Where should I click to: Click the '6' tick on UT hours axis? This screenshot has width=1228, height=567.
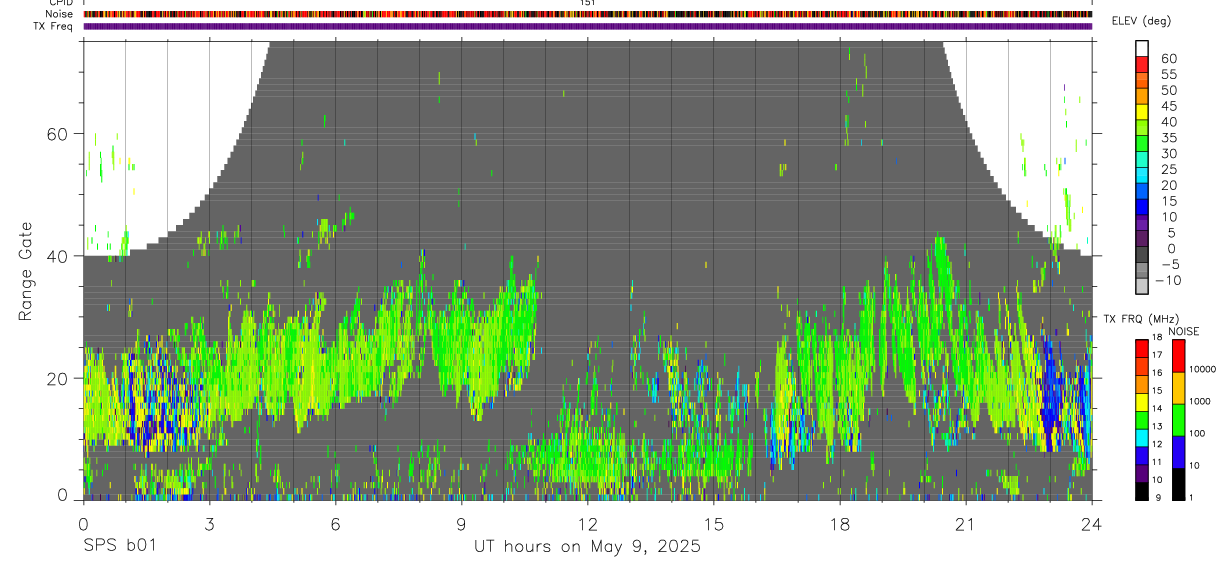coord(335,523)
